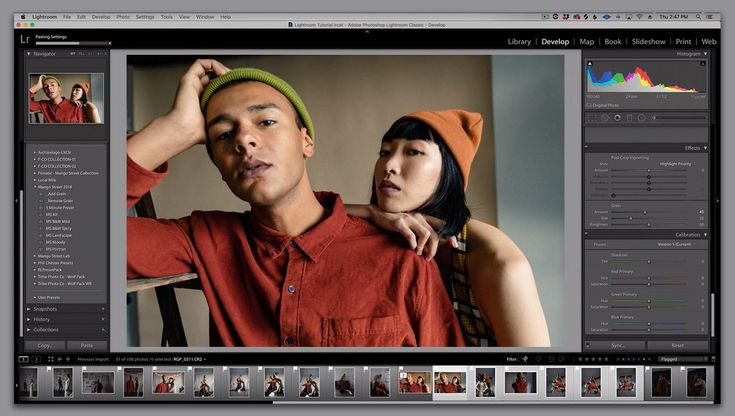
Task: Filter by flag status icon
Action: (525, 359)
